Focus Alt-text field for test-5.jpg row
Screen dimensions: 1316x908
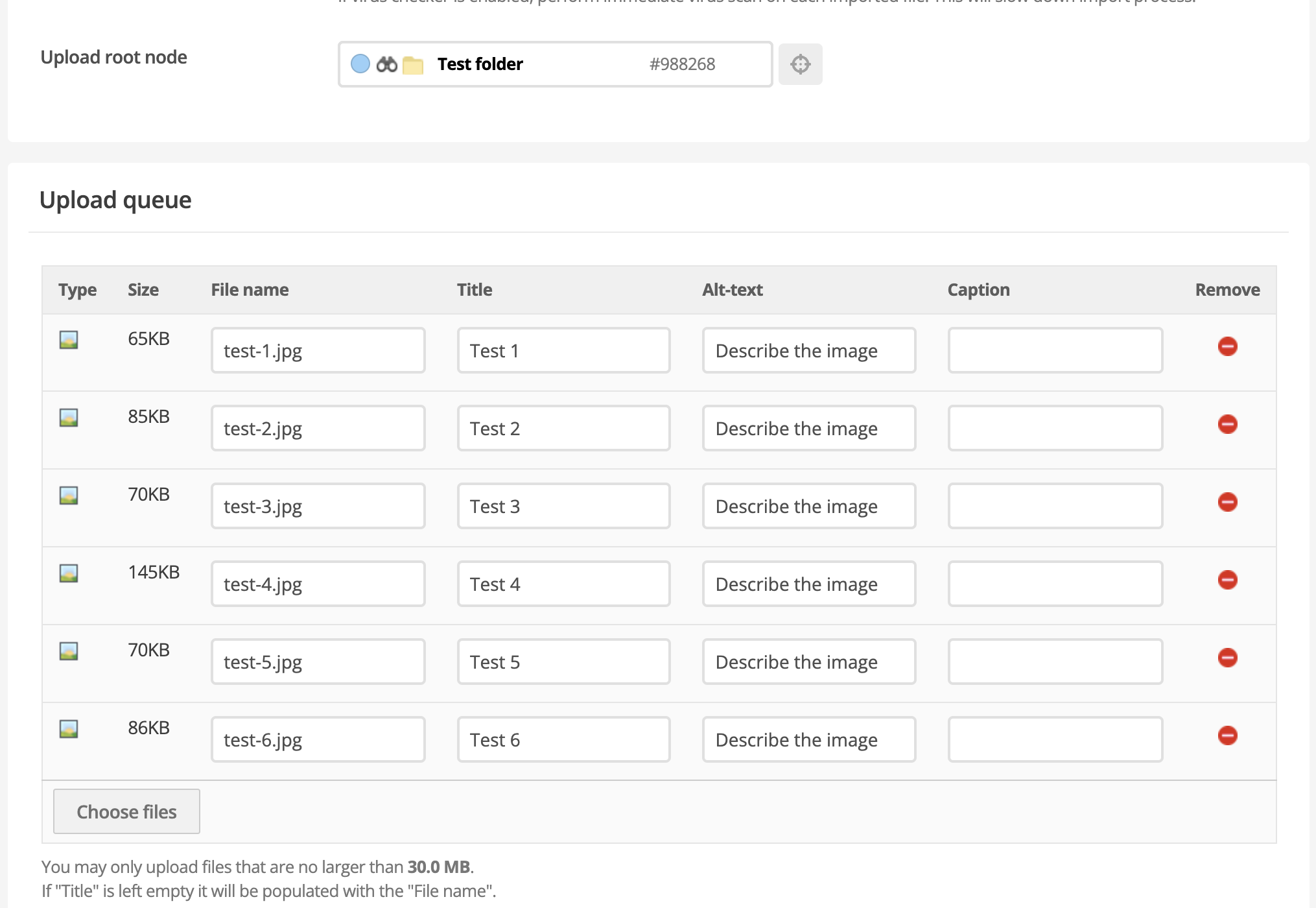tap(808, 662)
